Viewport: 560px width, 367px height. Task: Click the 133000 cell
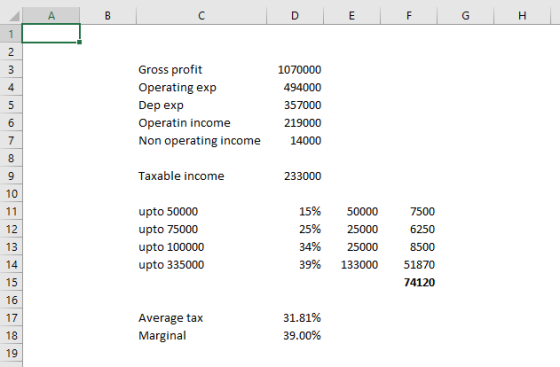pos(352,265)
